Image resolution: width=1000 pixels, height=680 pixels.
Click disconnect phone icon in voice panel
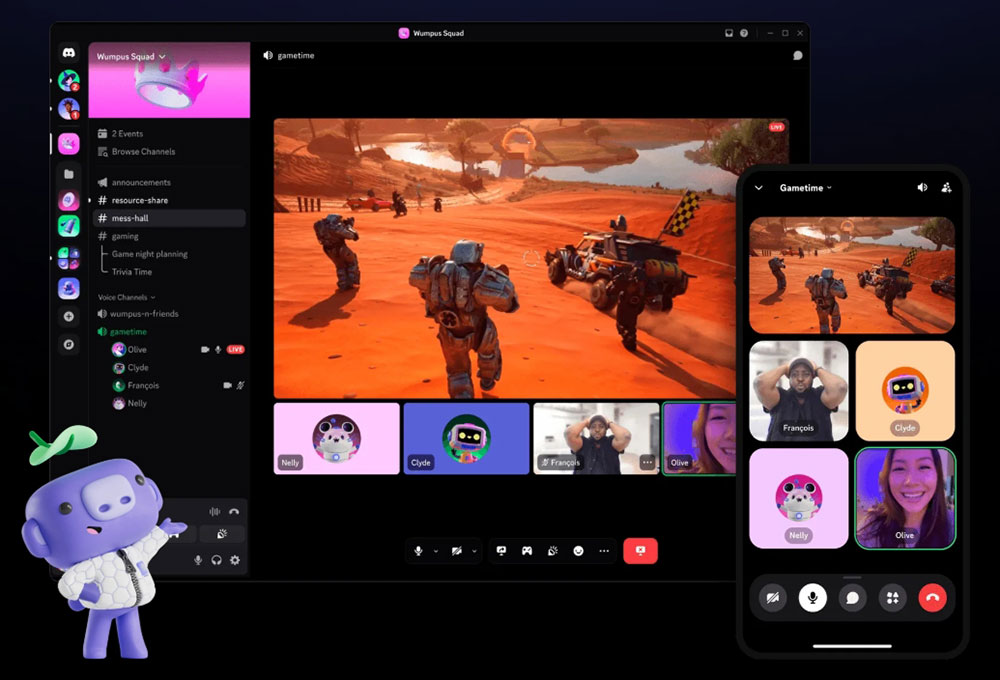click(234, 512)
